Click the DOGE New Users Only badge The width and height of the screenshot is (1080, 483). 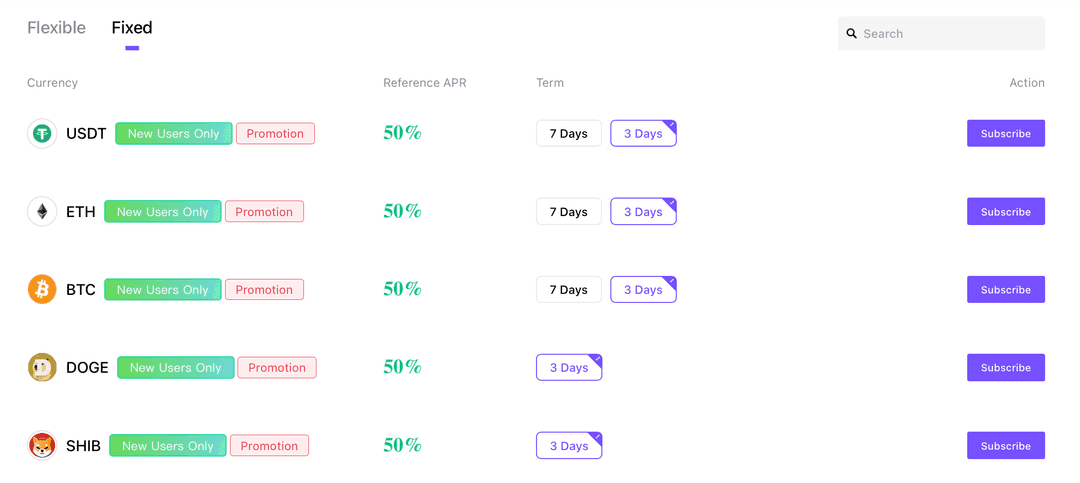tap(175, 368)
